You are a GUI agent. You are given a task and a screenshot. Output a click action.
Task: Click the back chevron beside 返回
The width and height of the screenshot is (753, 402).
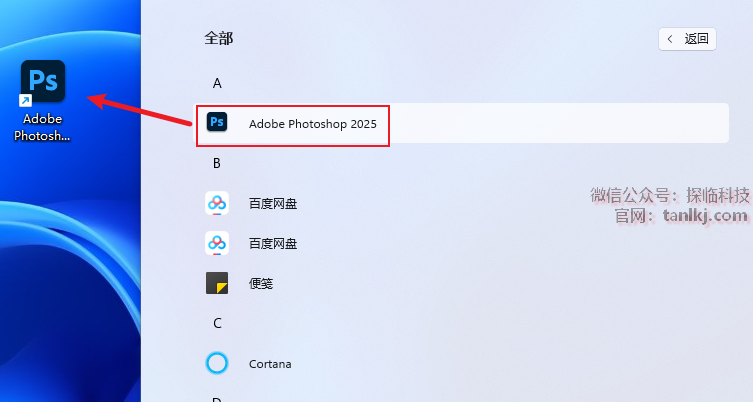670,39
